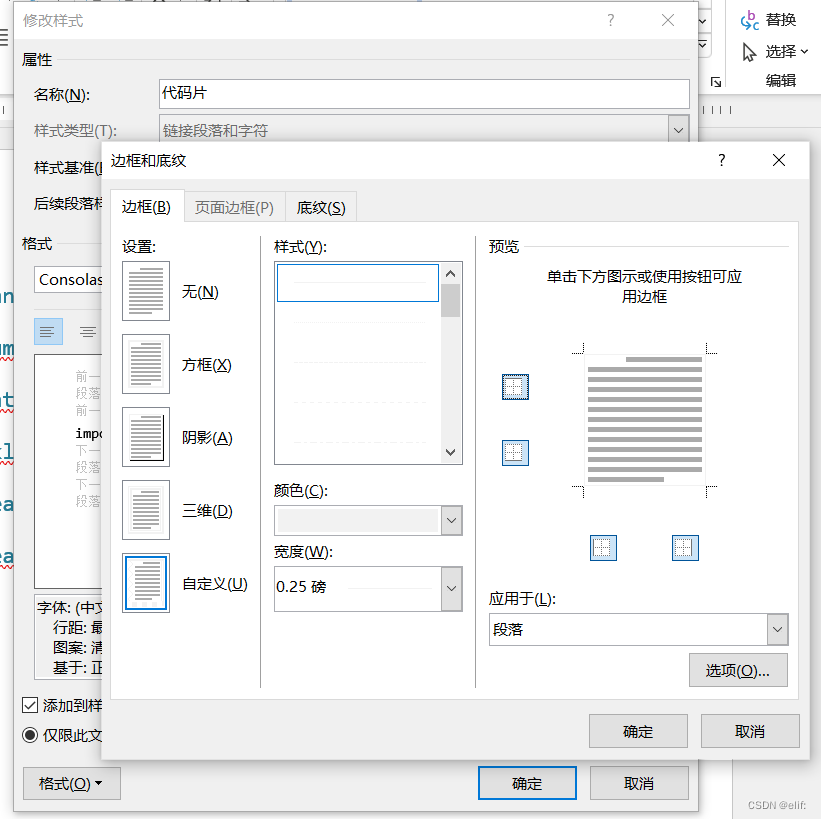
Task: Click left-align icon in Modify Style dialog
Action: click(48, 331)
